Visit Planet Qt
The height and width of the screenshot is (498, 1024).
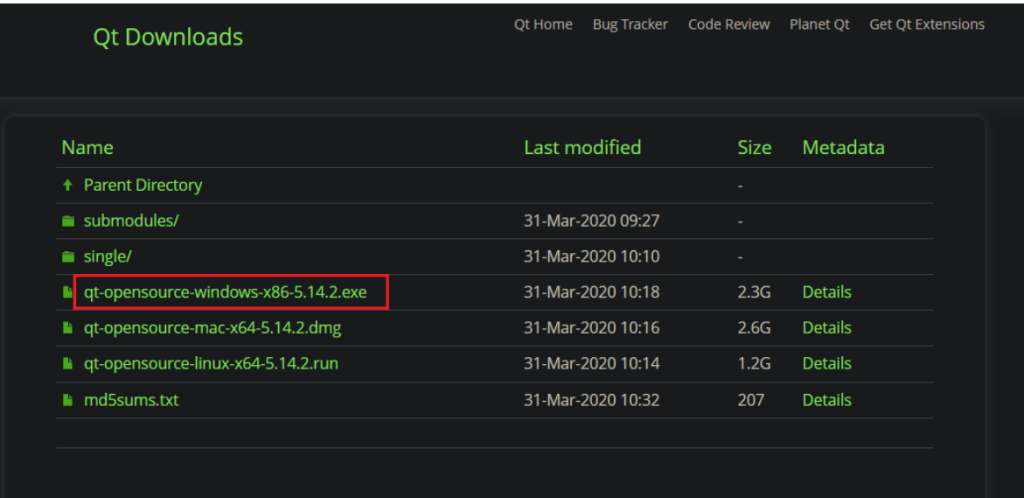point(820,25)
